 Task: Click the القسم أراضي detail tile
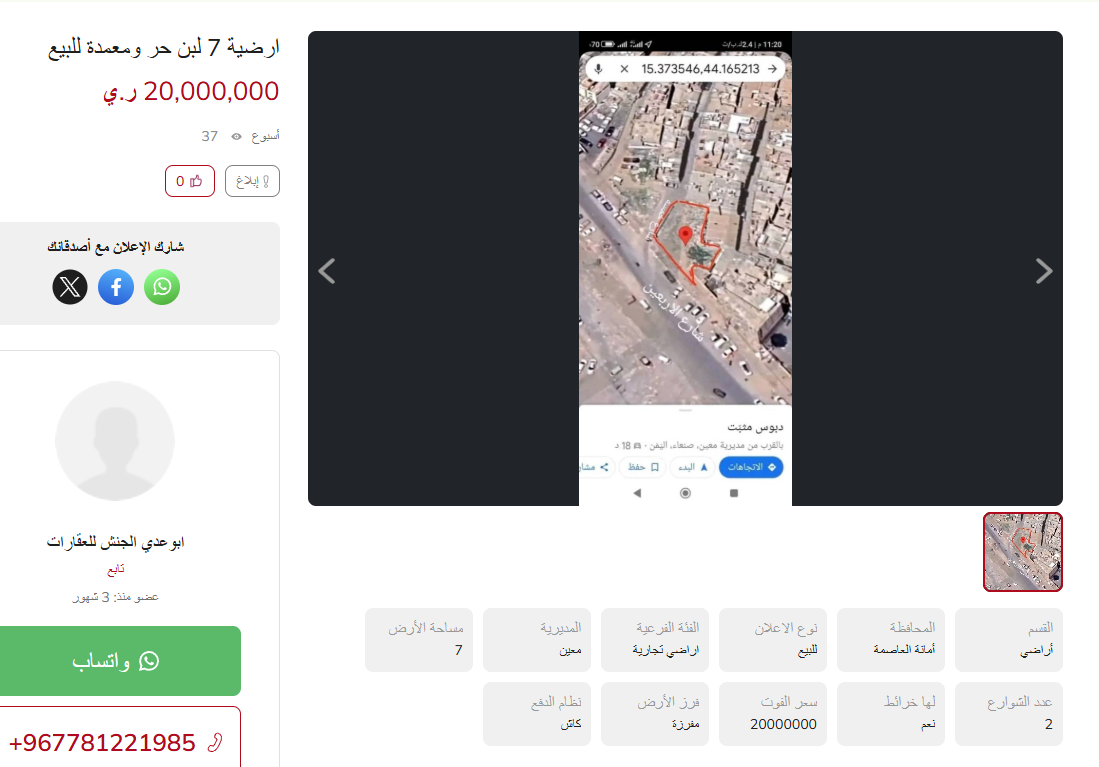[x=1009, y=640]
